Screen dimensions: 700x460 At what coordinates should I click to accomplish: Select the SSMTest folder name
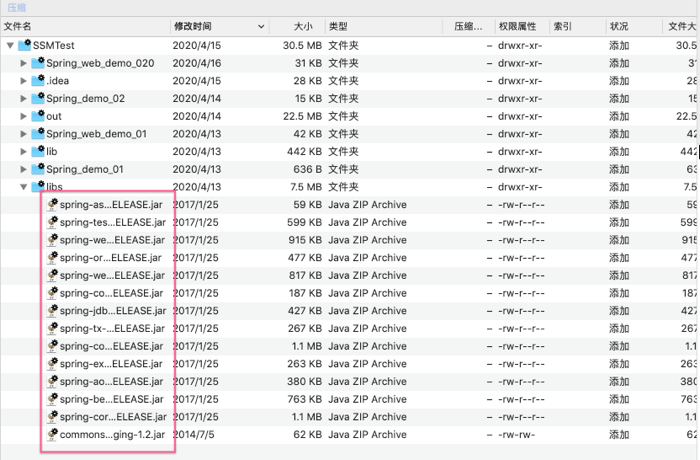54,45
